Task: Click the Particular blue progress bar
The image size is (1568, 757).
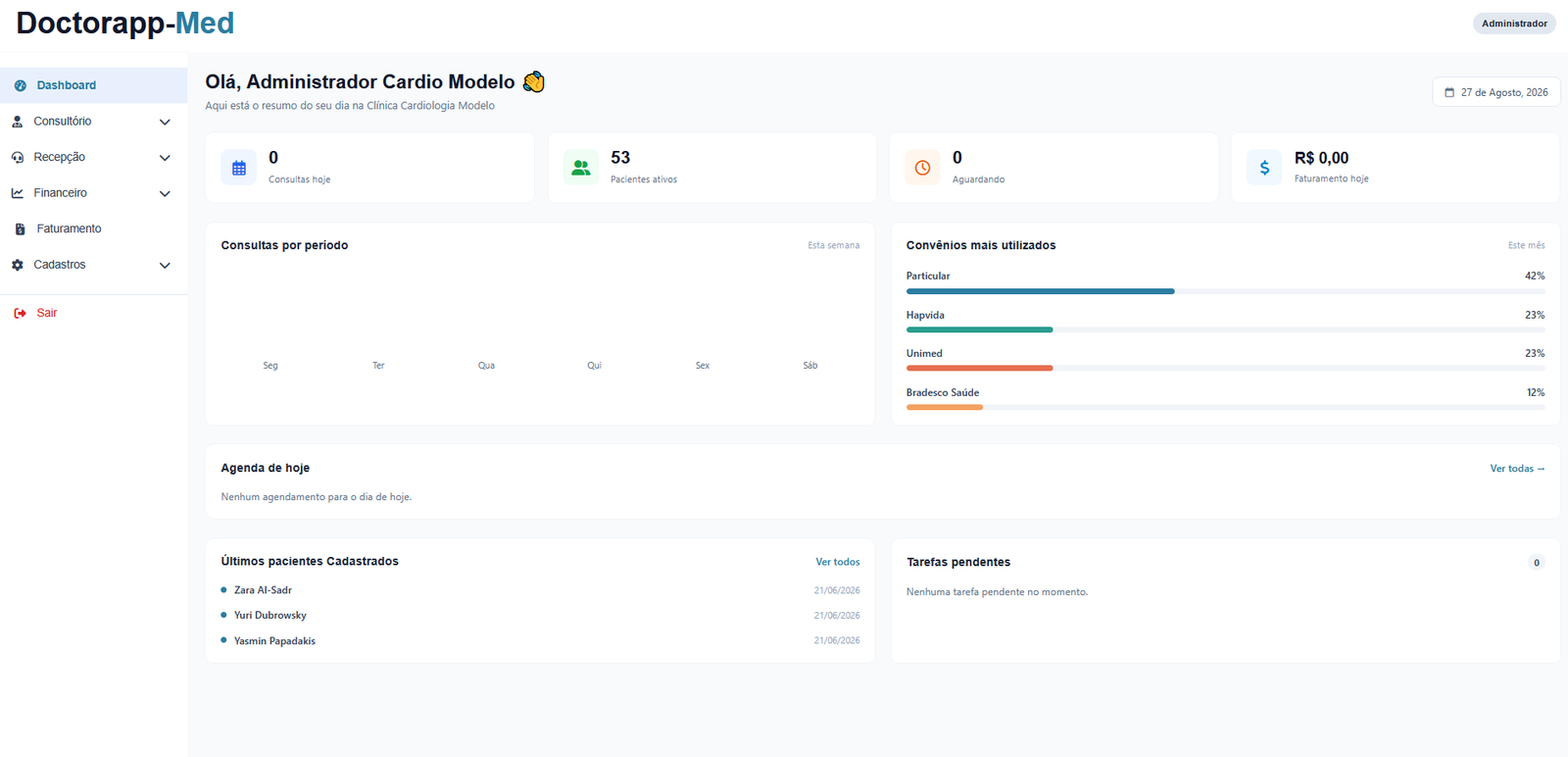Action: pos(1040,291)
